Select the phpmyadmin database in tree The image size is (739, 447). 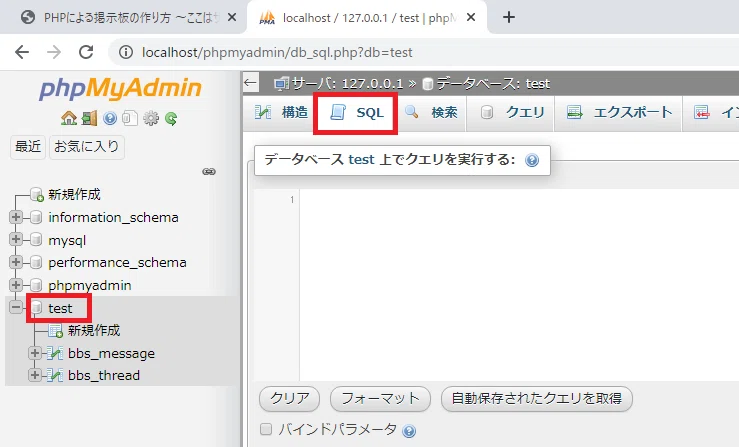pos(90,286)
